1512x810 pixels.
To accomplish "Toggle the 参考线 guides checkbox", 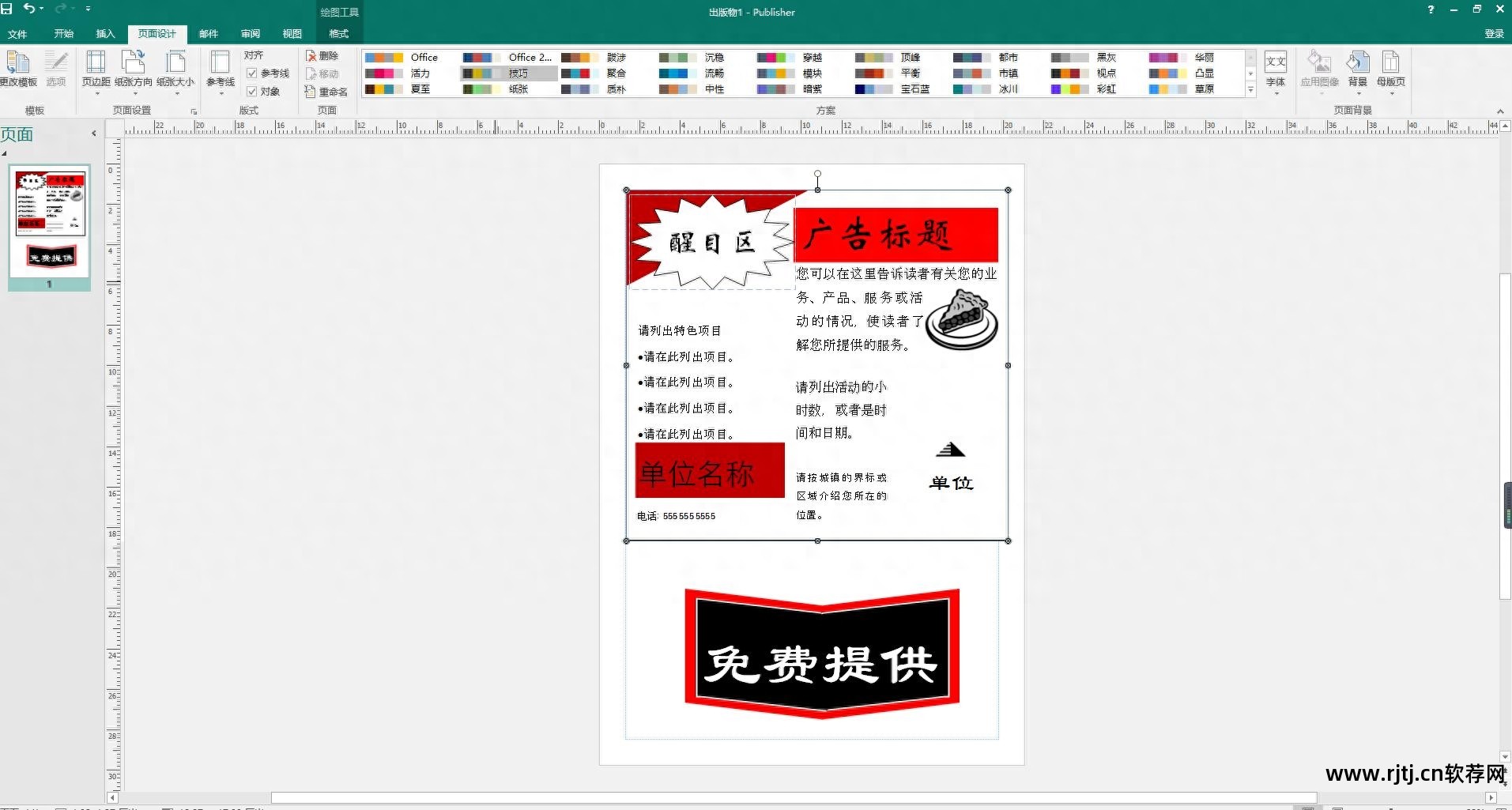I will click(252, 73).
